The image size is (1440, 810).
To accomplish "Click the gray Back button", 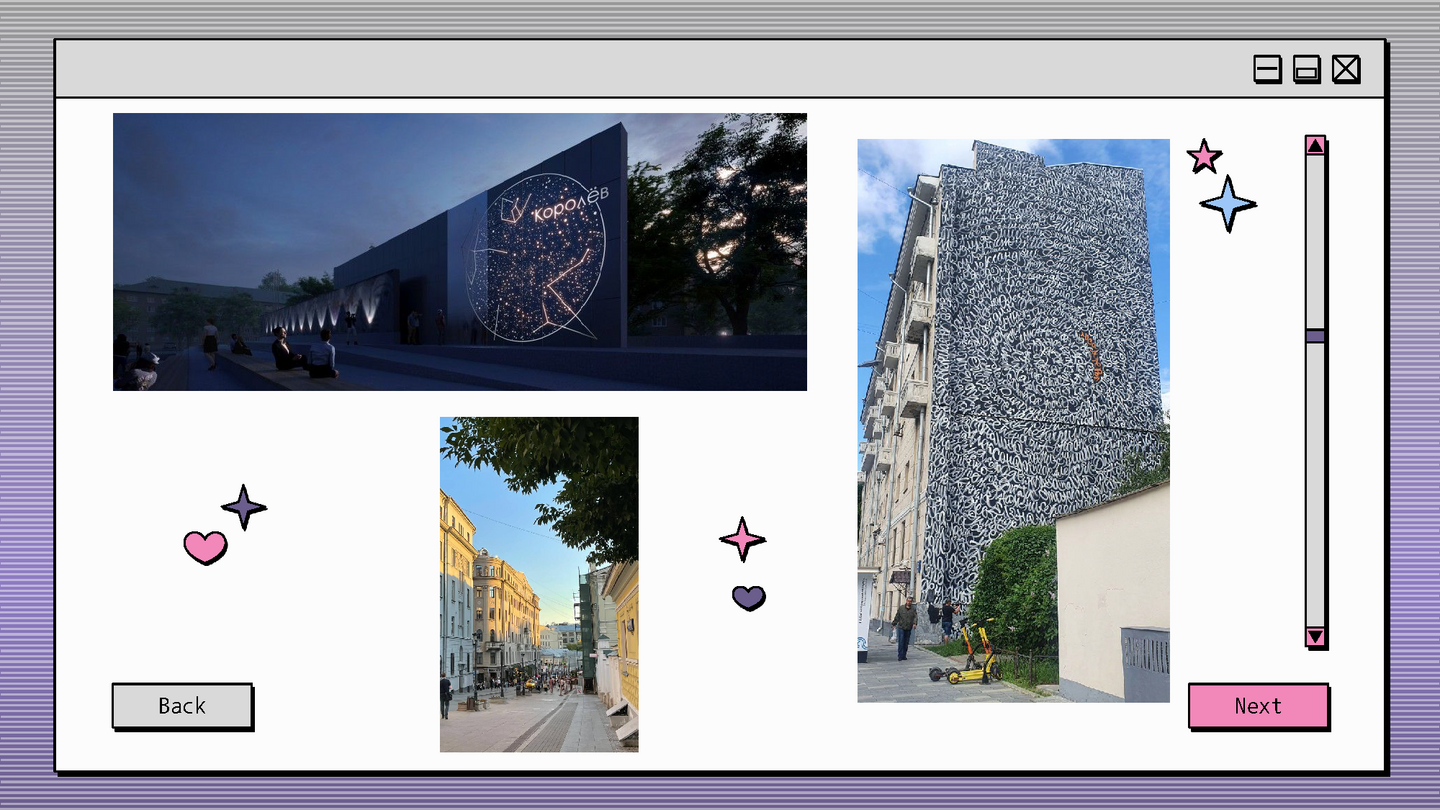I will click(181, 706).
